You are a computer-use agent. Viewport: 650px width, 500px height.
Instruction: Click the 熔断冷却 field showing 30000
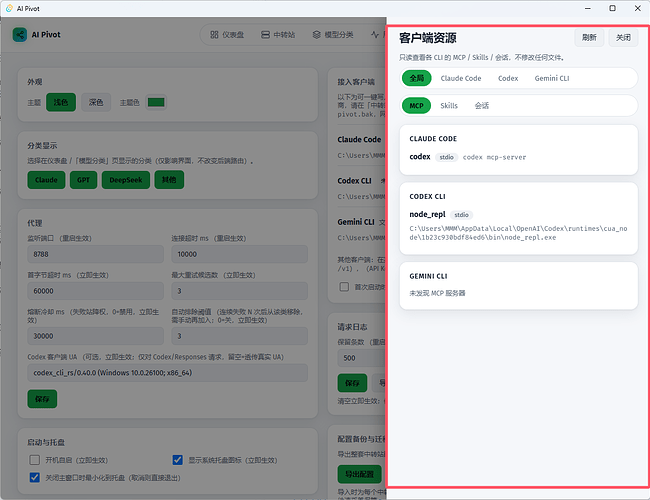click(x=96, y=336)
